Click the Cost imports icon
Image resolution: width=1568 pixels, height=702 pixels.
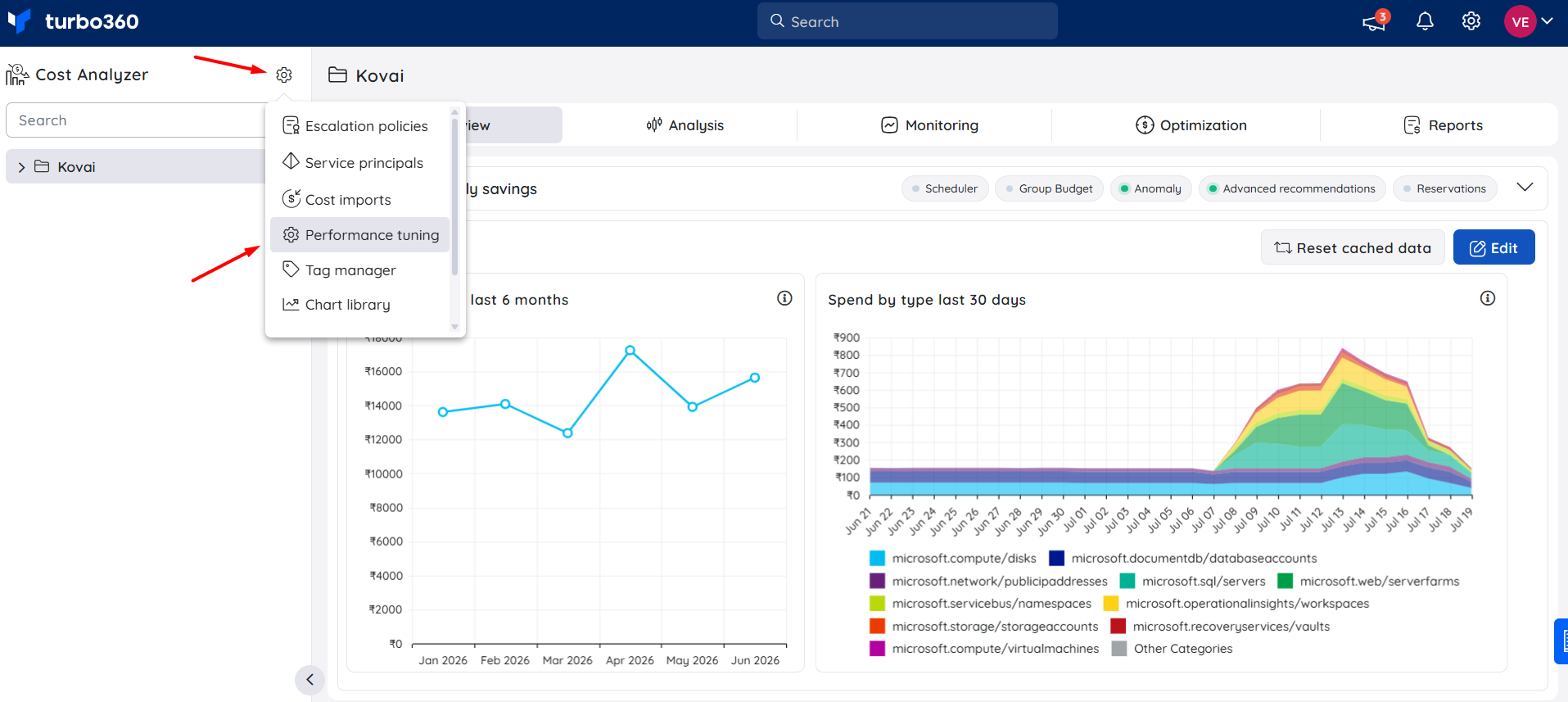(x=291, y=198)
